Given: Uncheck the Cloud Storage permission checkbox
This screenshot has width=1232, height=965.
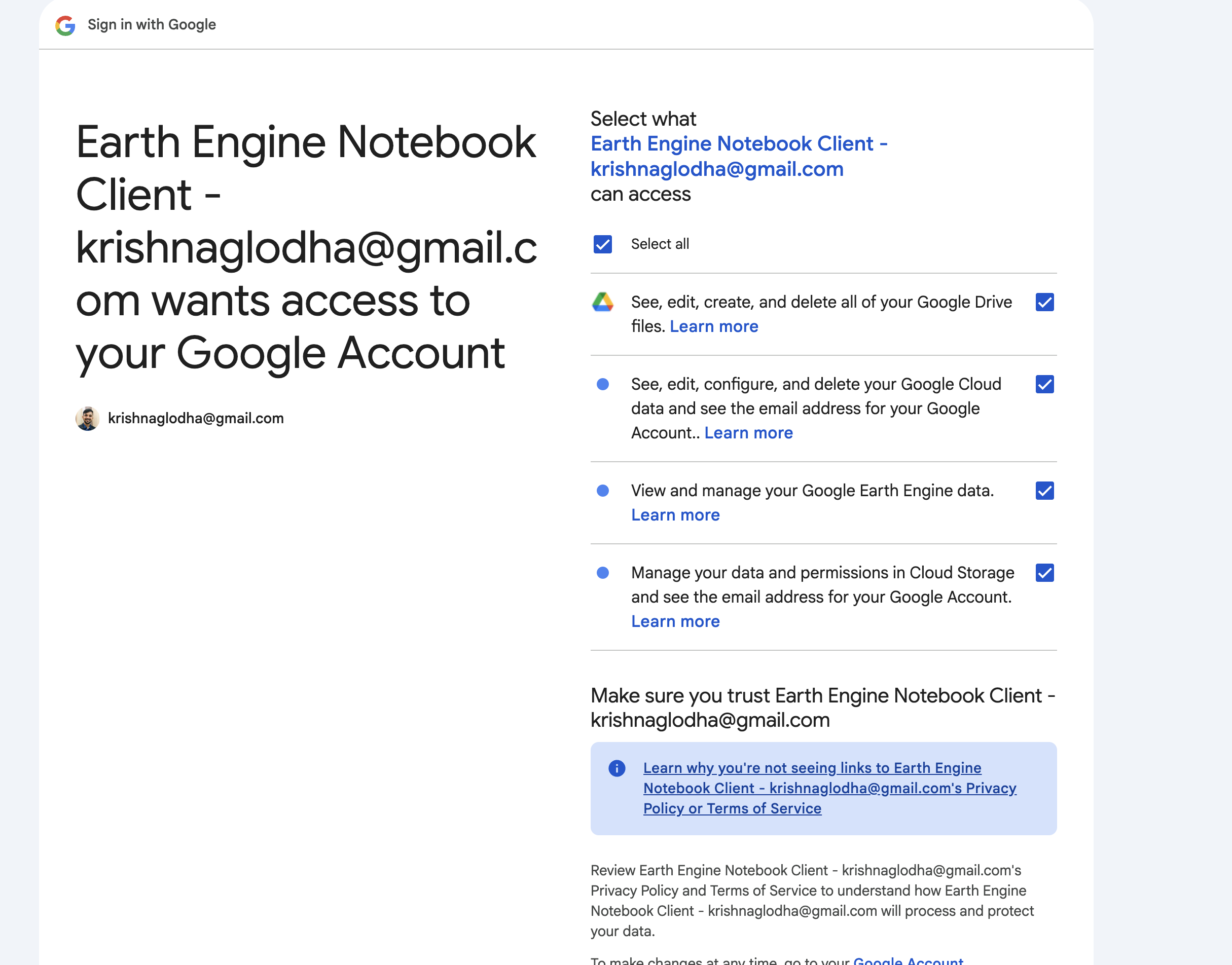Looking at the screenshot, I should [x=1044, y=573].
